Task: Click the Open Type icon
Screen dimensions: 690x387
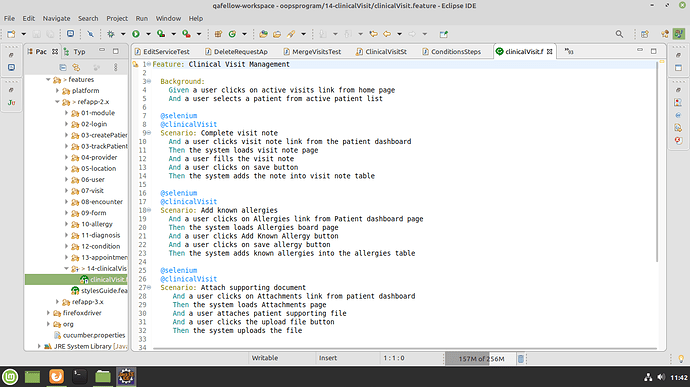Action: (x=263, y=34)
